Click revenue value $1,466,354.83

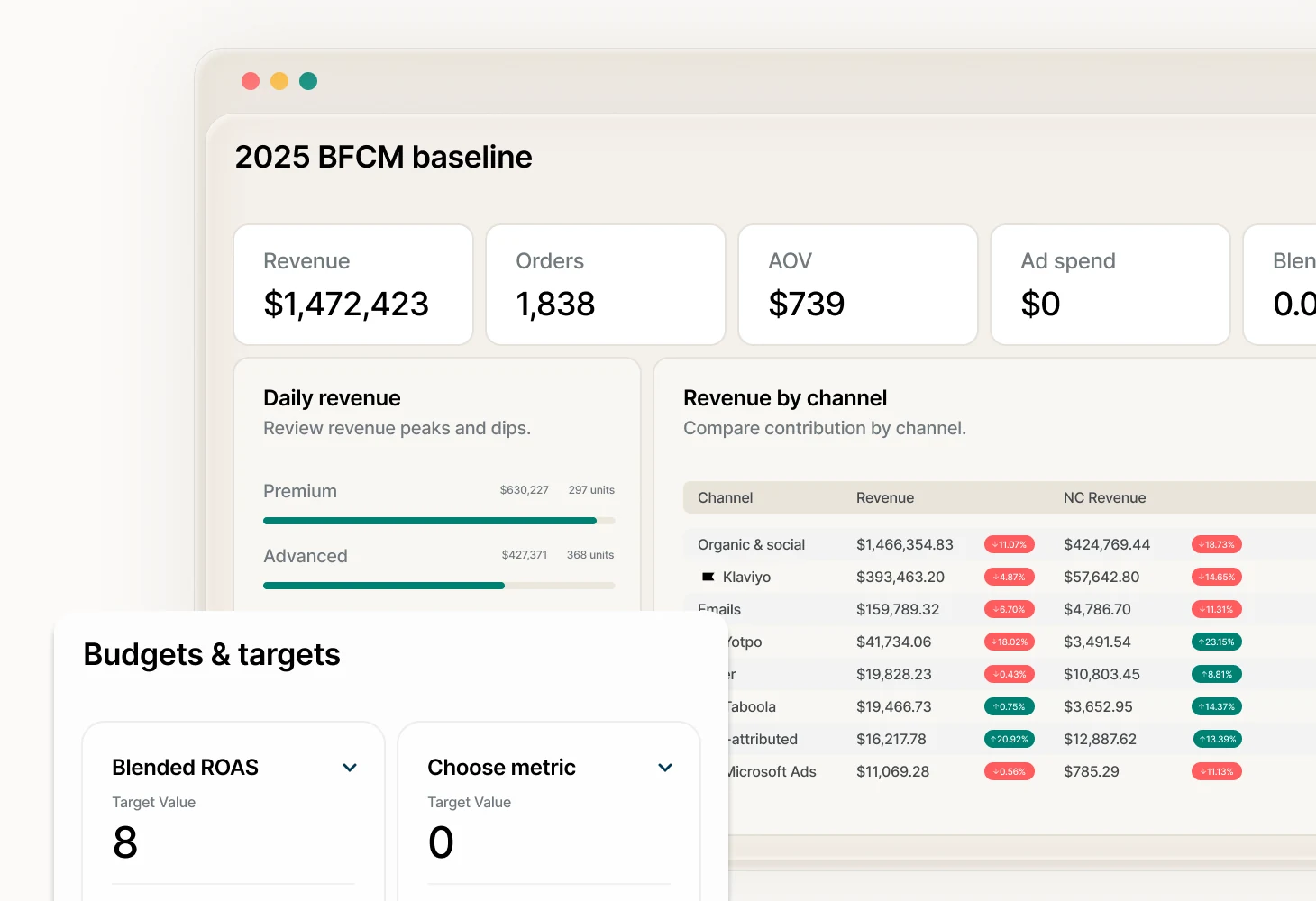click(x=905, y=544)
